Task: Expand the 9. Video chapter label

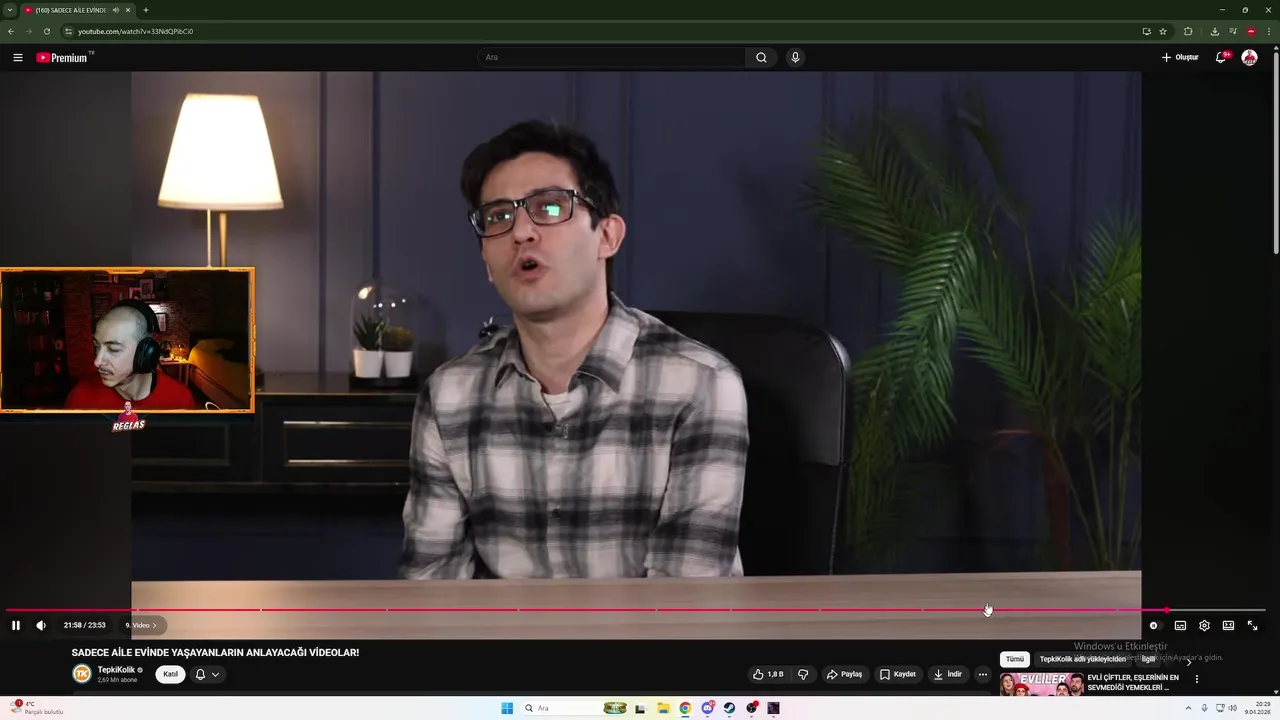Action: pyautogui.click(x=141, y=625)
